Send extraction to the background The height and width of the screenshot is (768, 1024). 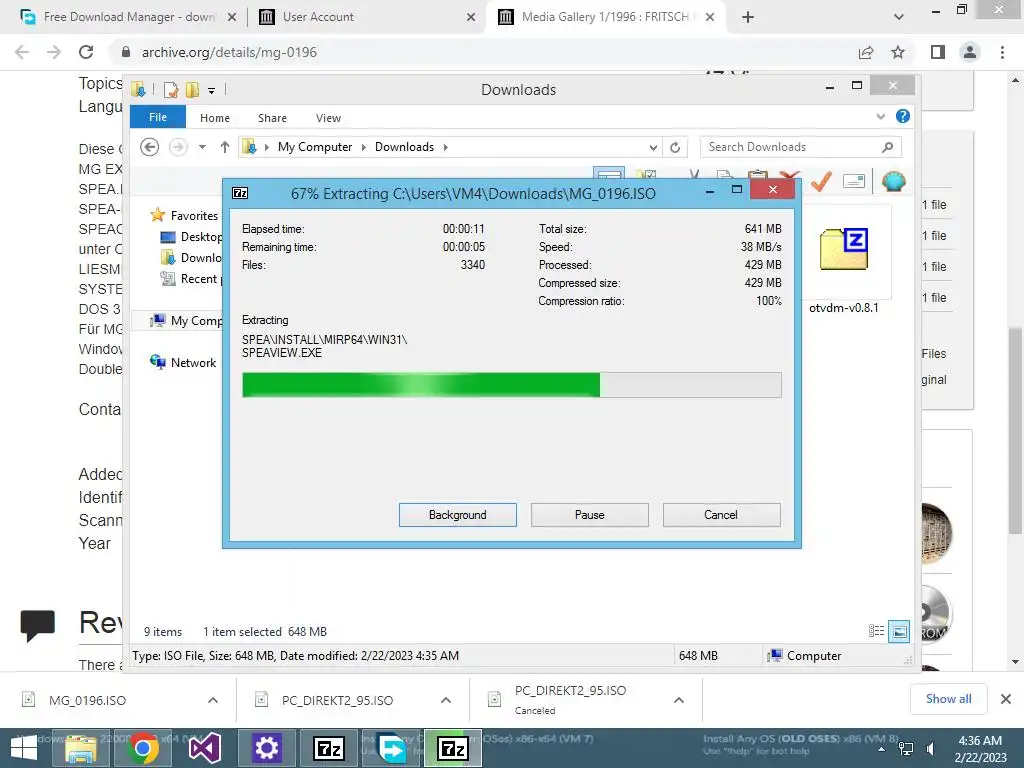(457, 515)
